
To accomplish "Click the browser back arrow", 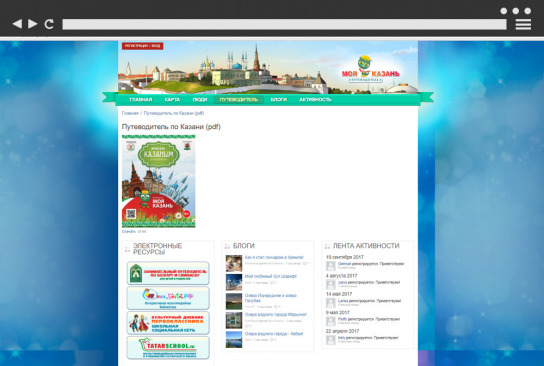I will (x=17, y=24).
